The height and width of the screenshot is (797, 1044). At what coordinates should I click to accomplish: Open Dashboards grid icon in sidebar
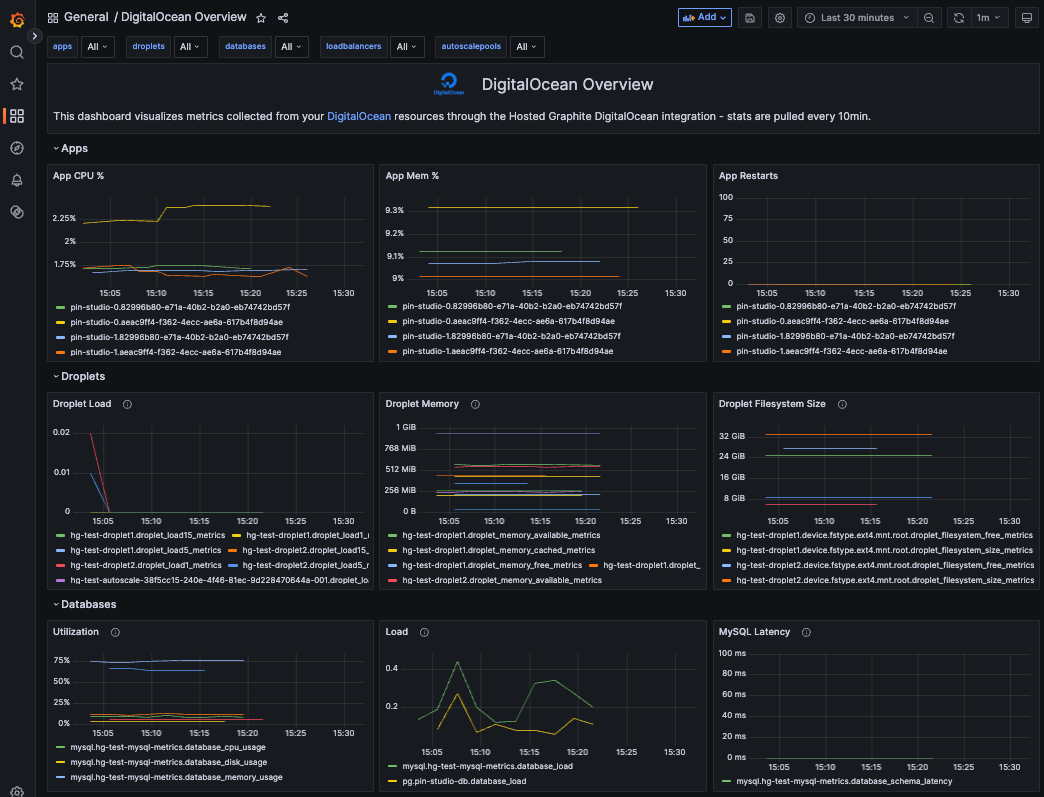click(x=17, y=116)
